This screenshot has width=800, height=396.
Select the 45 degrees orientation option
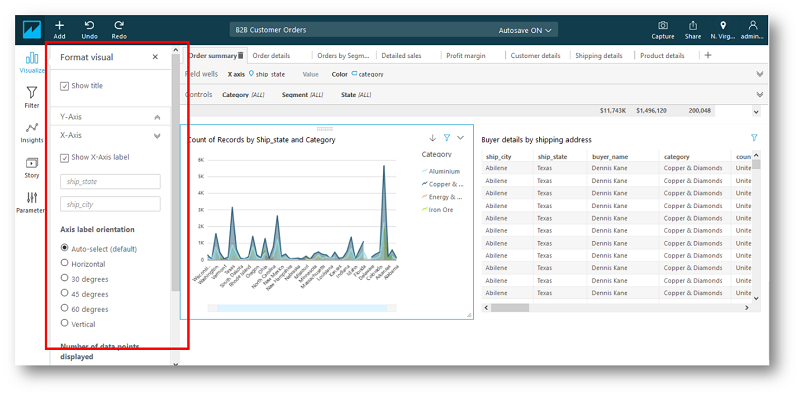pos(64,293)
